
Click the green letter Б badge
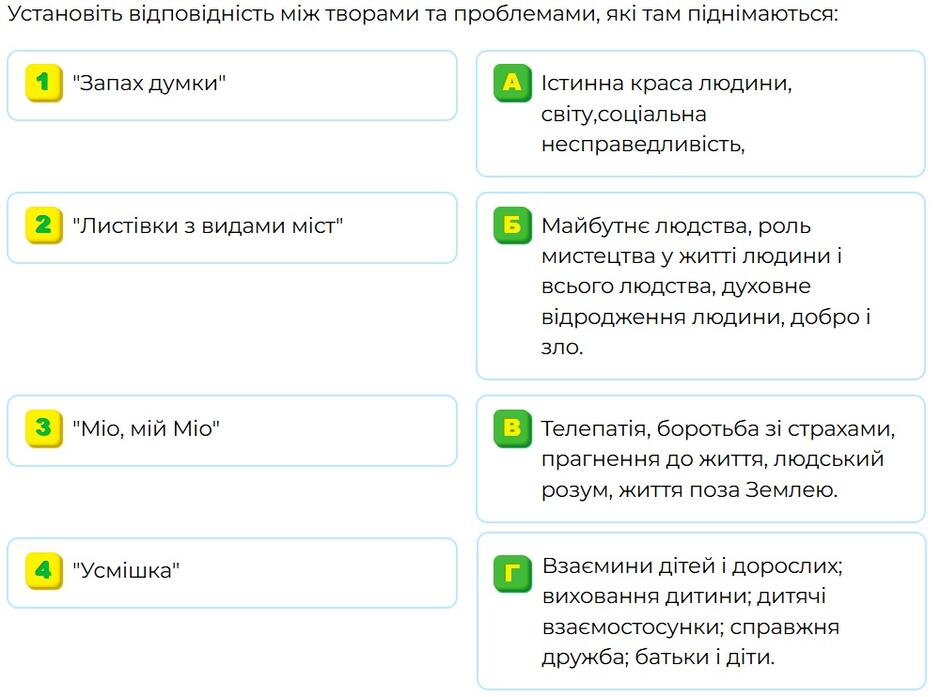(x=513, y=225)
